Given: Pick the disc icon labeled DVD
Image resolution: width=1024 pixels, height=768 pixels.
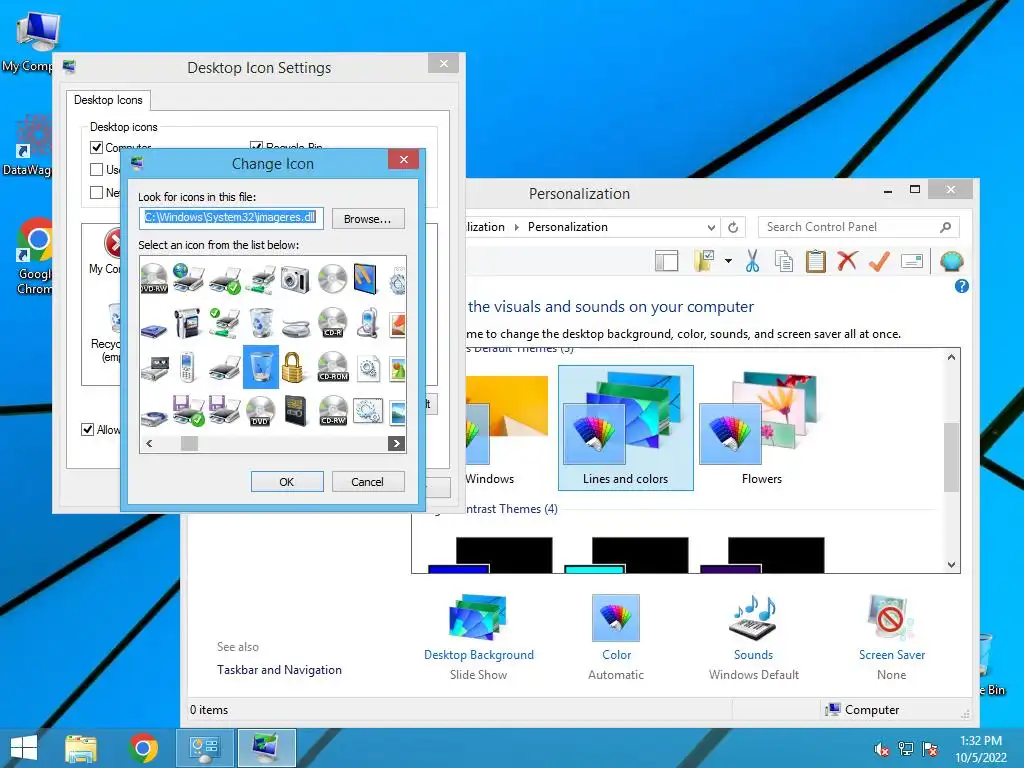Looking at the screenshot, I should pyautogui.click(x=261, y=411).
